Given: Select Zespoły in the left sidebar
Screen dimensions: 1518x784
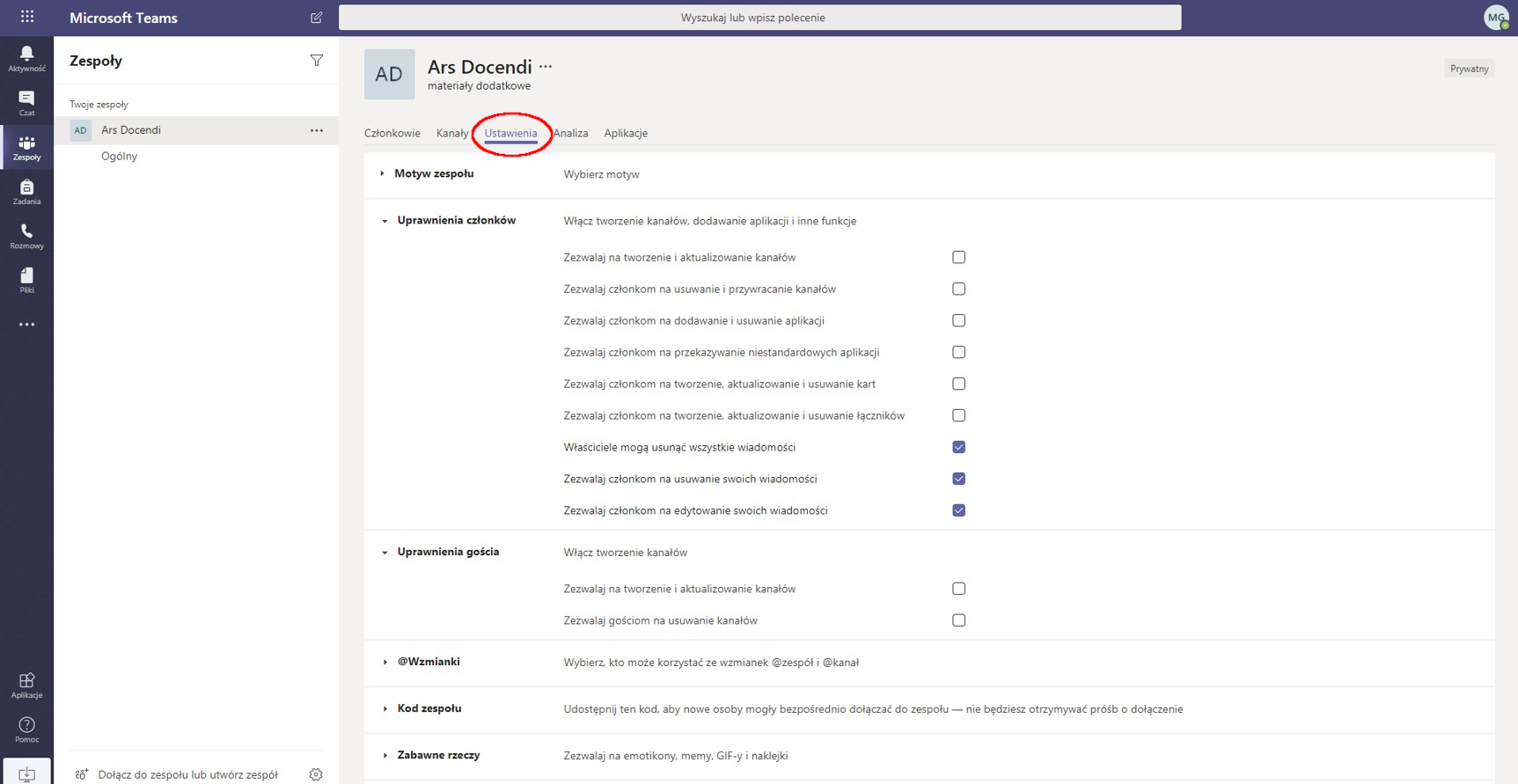Looking at the screenshot, I should [x=26, y=148].
